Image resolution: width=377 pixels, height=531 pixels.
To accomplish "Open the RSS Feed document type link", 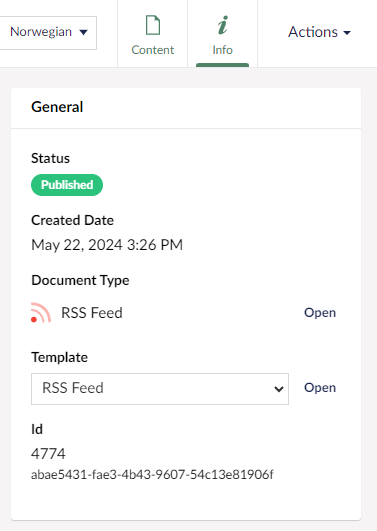I will pos(320,312).
